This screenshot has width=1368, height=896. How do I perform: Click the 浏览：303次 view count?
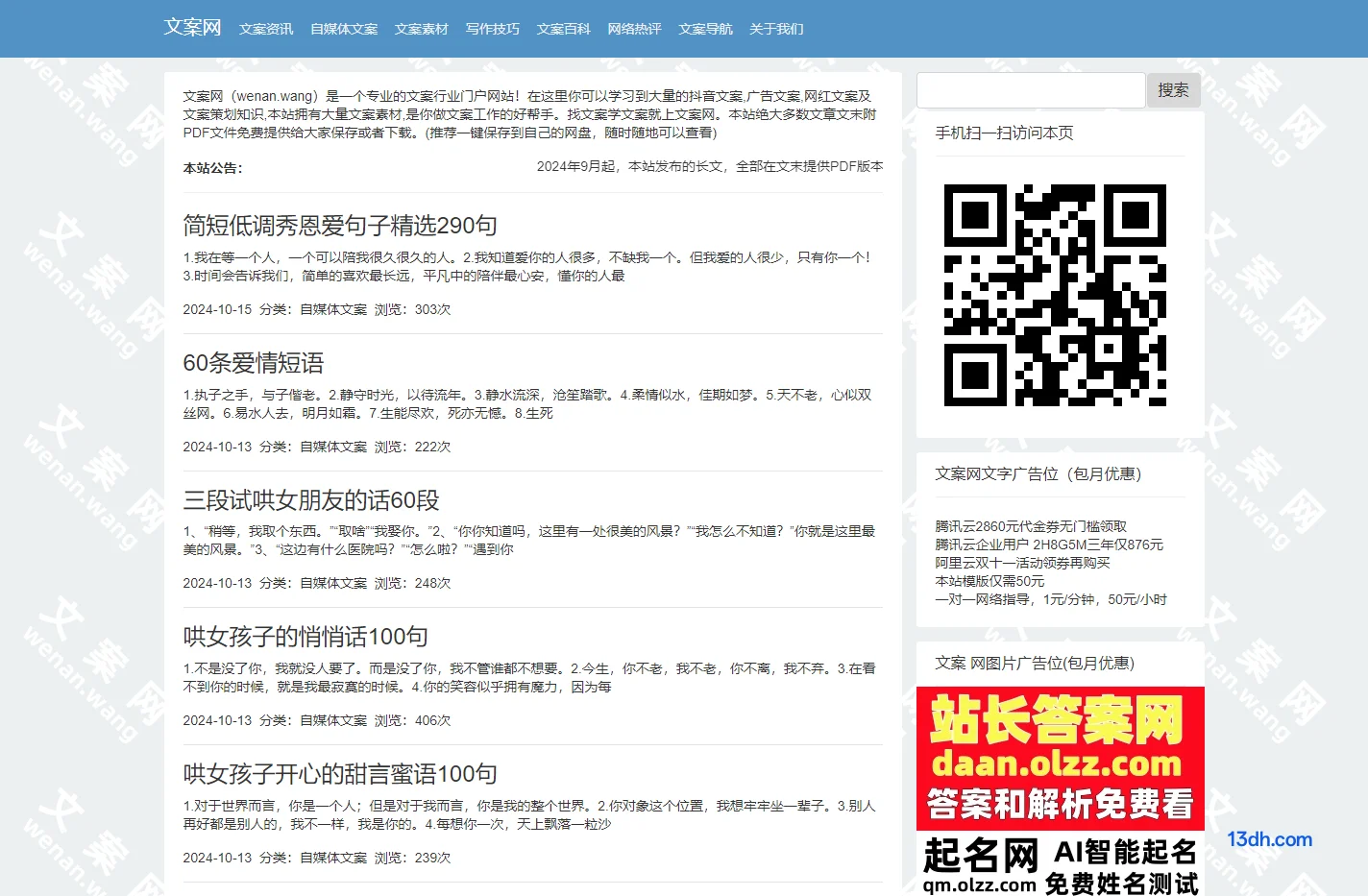click(x=412, y=309)
